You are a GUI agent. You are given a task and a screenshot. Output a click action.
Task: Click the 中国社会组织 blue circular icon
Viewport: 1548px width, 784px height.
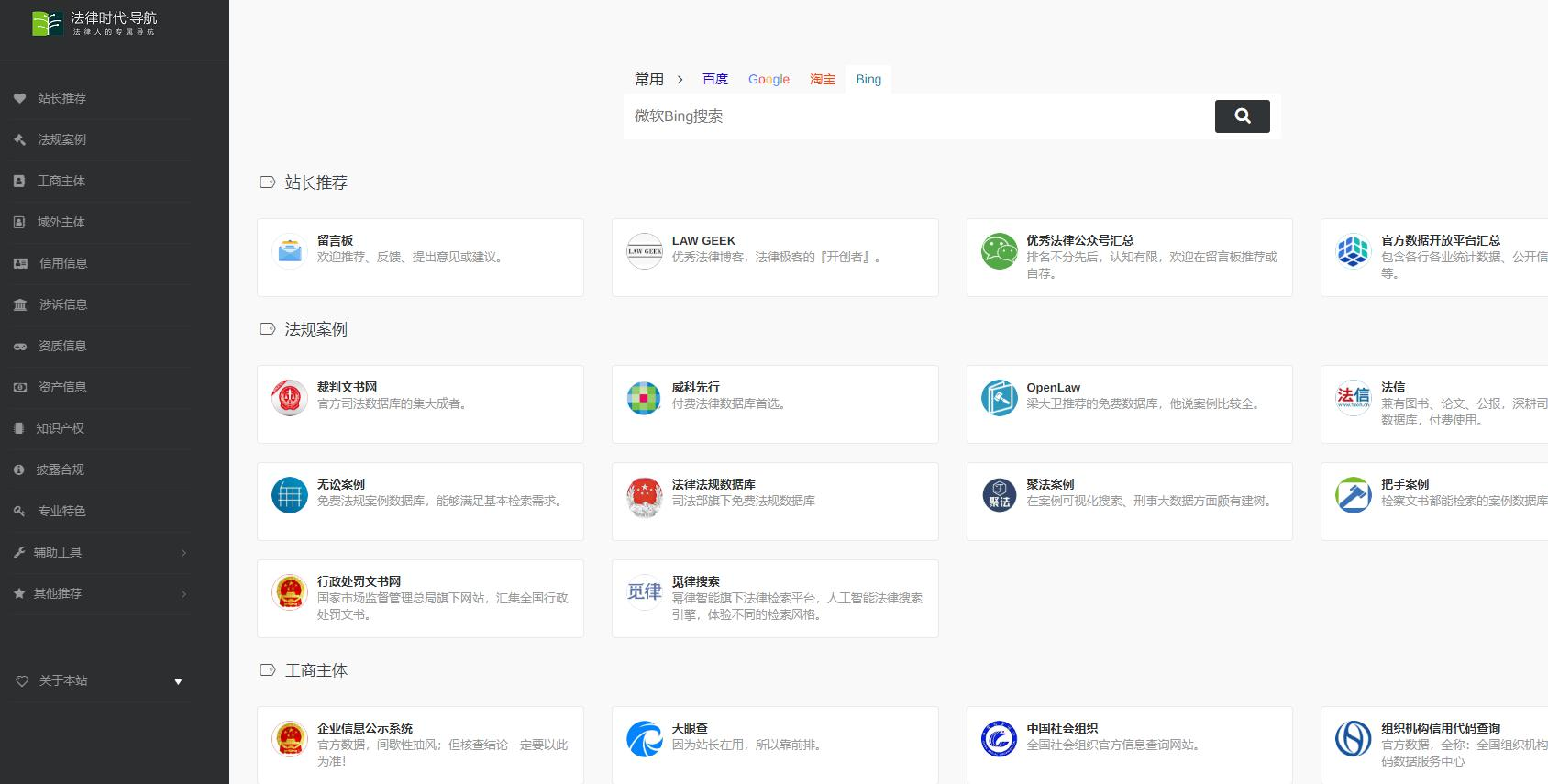1000,739
